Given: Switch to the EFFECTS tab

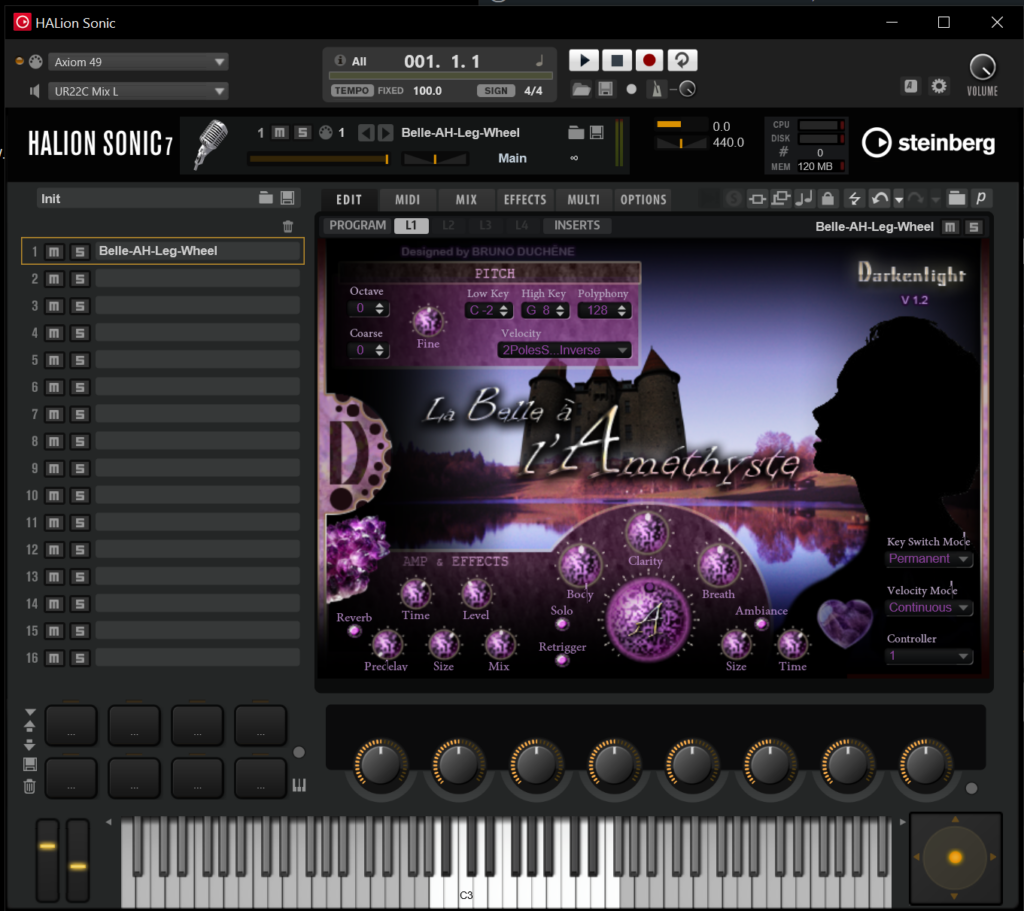Looking at the screenshot, I should 525,199.
